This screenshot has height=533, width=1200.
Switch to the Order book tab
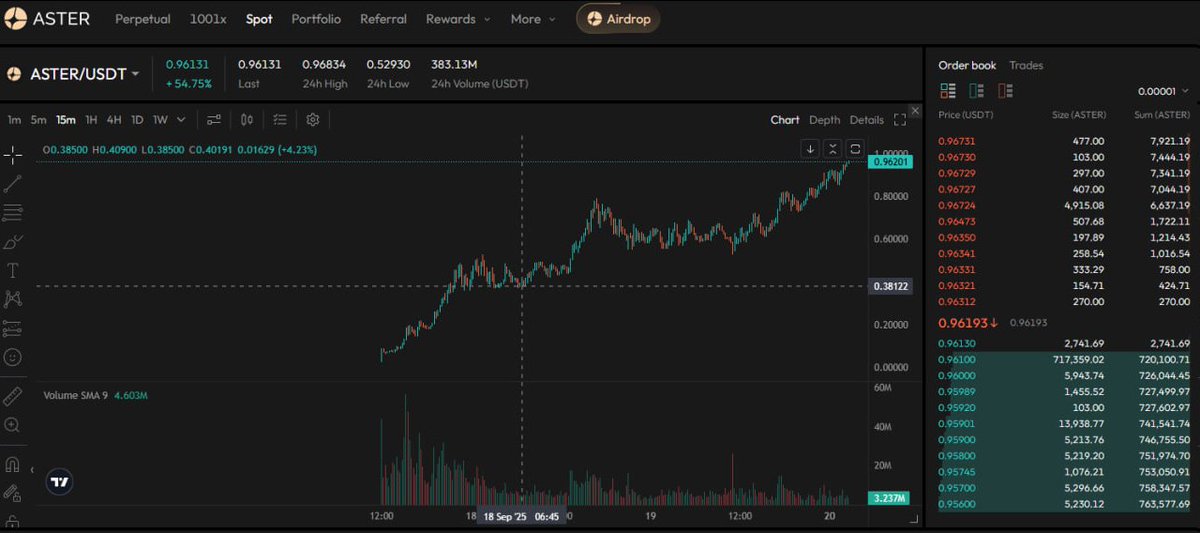coord(967,65)
